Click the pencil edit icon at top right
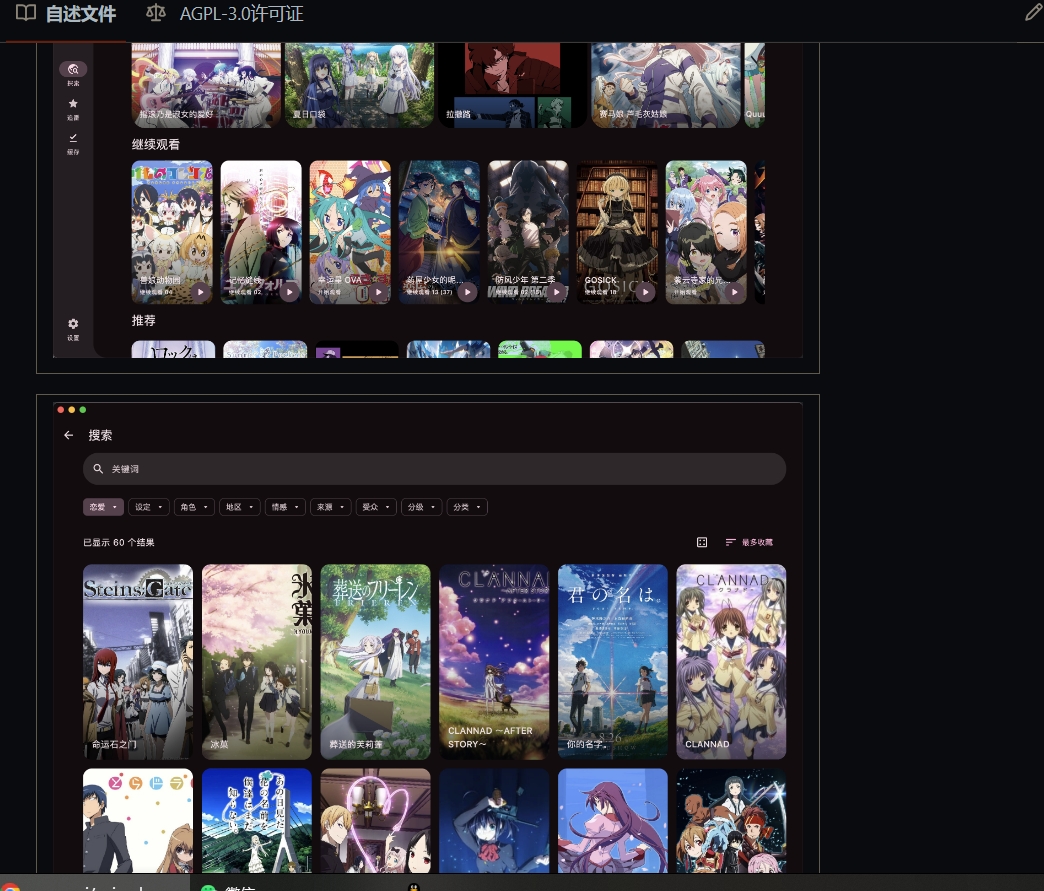This screenshot has width=1044, height=891. [x=1033, y=12]
